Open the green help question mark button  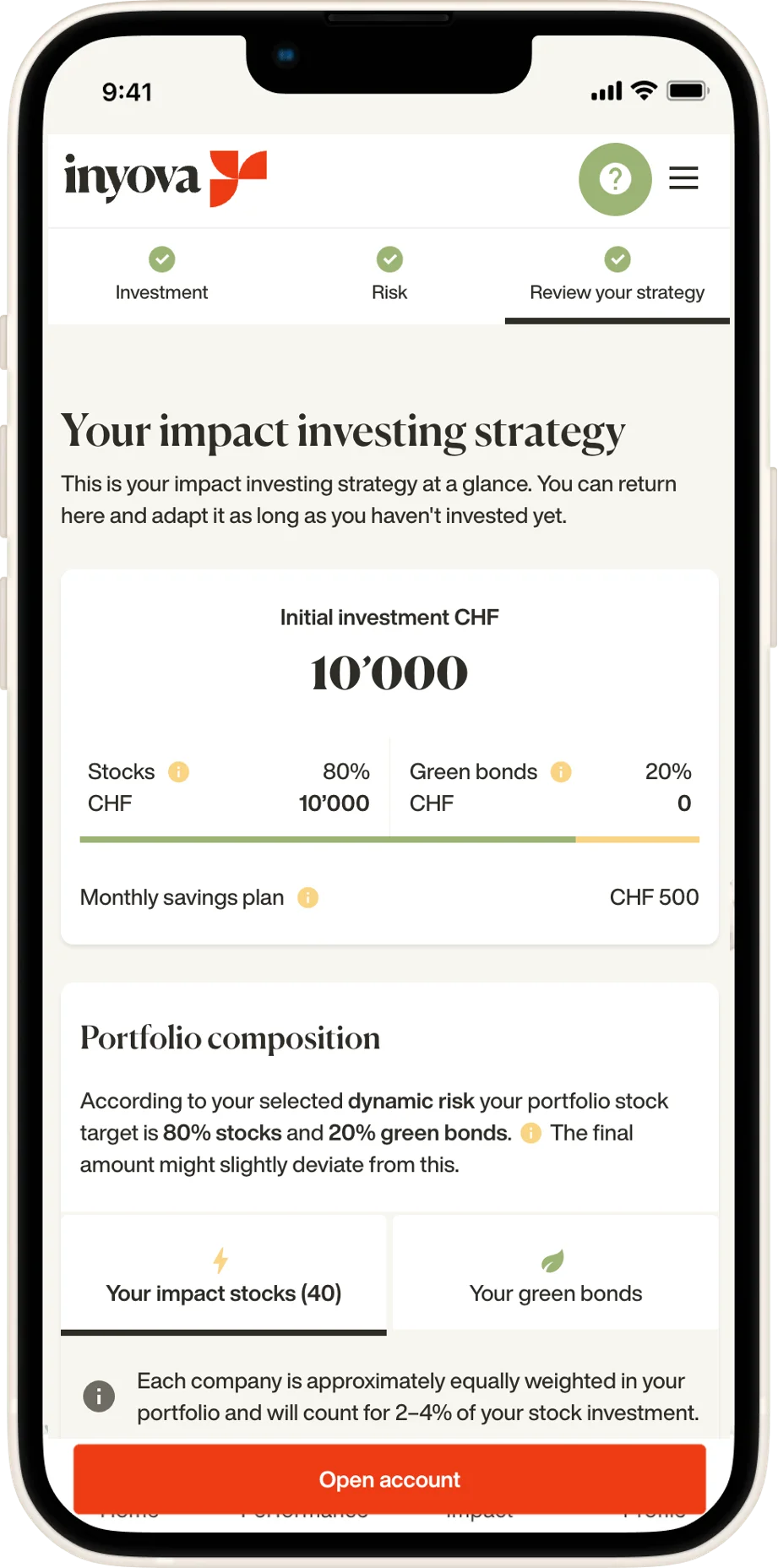[x=615, y=179]
